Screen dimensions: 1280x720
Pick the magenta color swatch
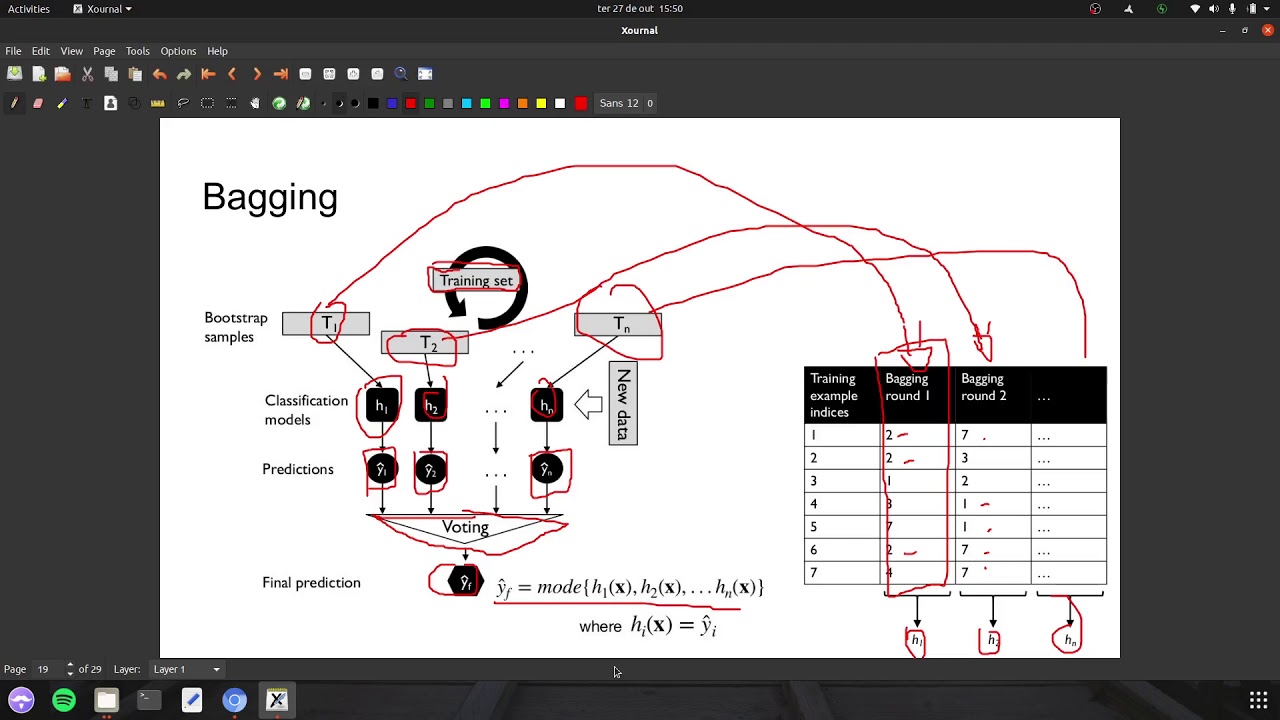[x=504, y=103]
